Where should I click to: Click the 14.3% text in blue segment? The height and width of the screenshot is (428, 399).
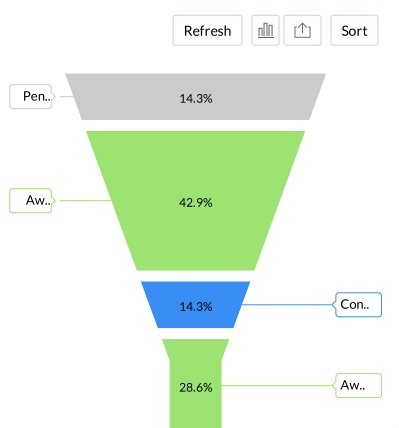(196, 307)
